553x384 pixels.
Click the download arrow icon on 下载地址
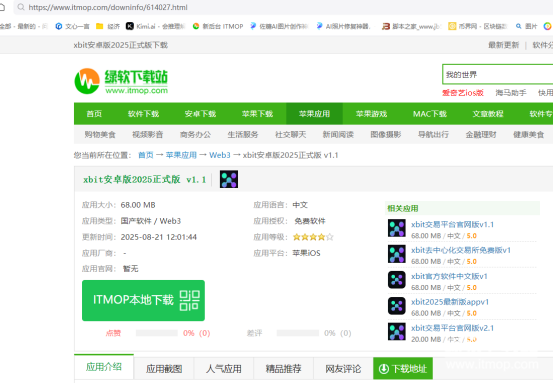(383, 369)
